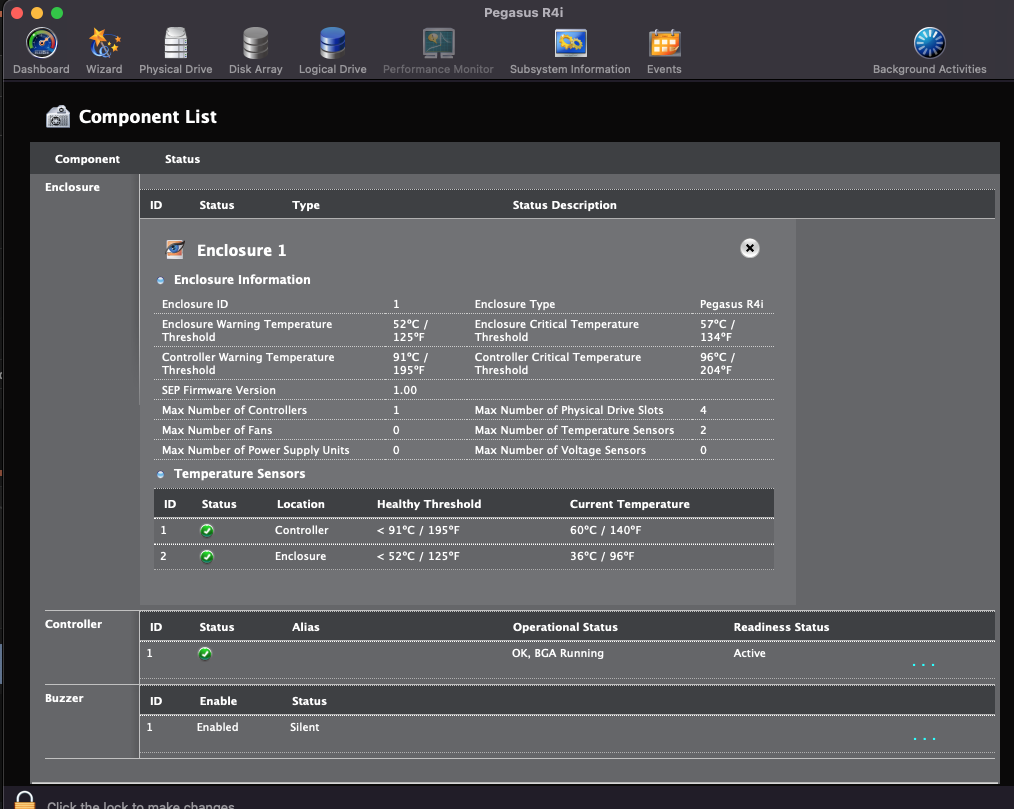Image resolution: width=1014 pixels, height=809 pixels.
Task: Click the Current Temperature column header
Action: click(629, 504)
